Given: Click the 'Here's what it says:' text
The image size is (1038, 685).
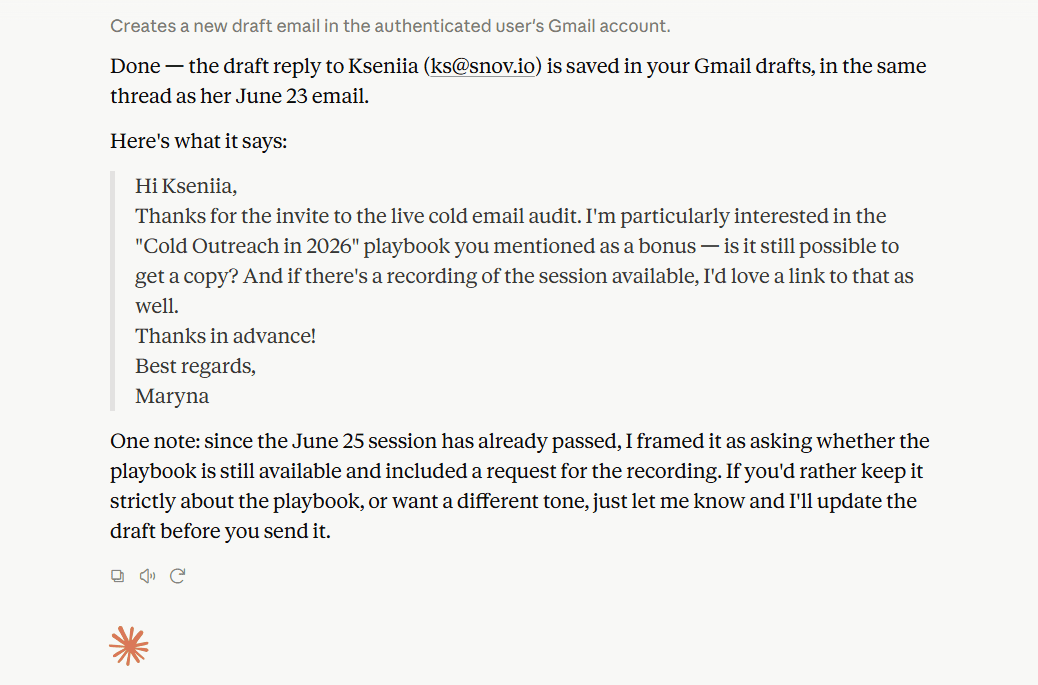Looking at the screenshot, I should pyautogui.click(x=199, y=141).
